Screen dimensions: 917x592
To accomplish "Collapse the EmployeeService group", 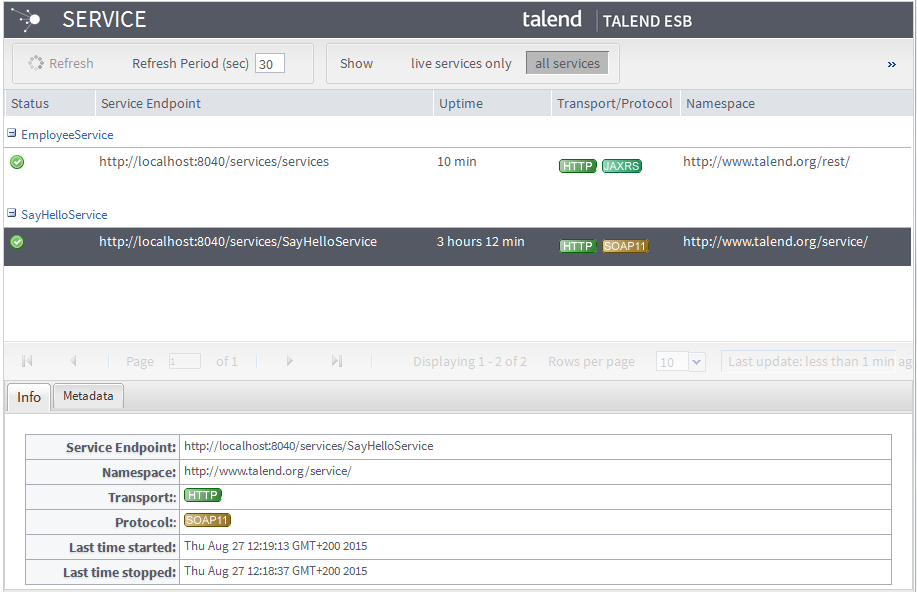I will 12,134.
